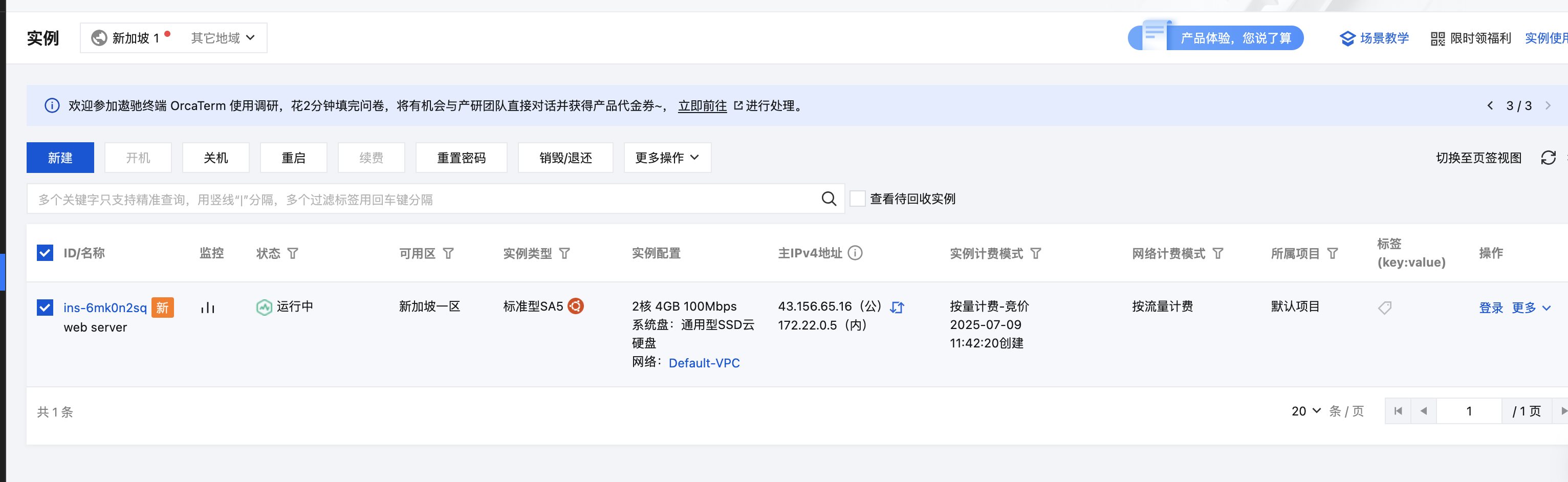Click the 新加坡一区 zone cell
1568x482 pixels.
click(x=430, y=306)
